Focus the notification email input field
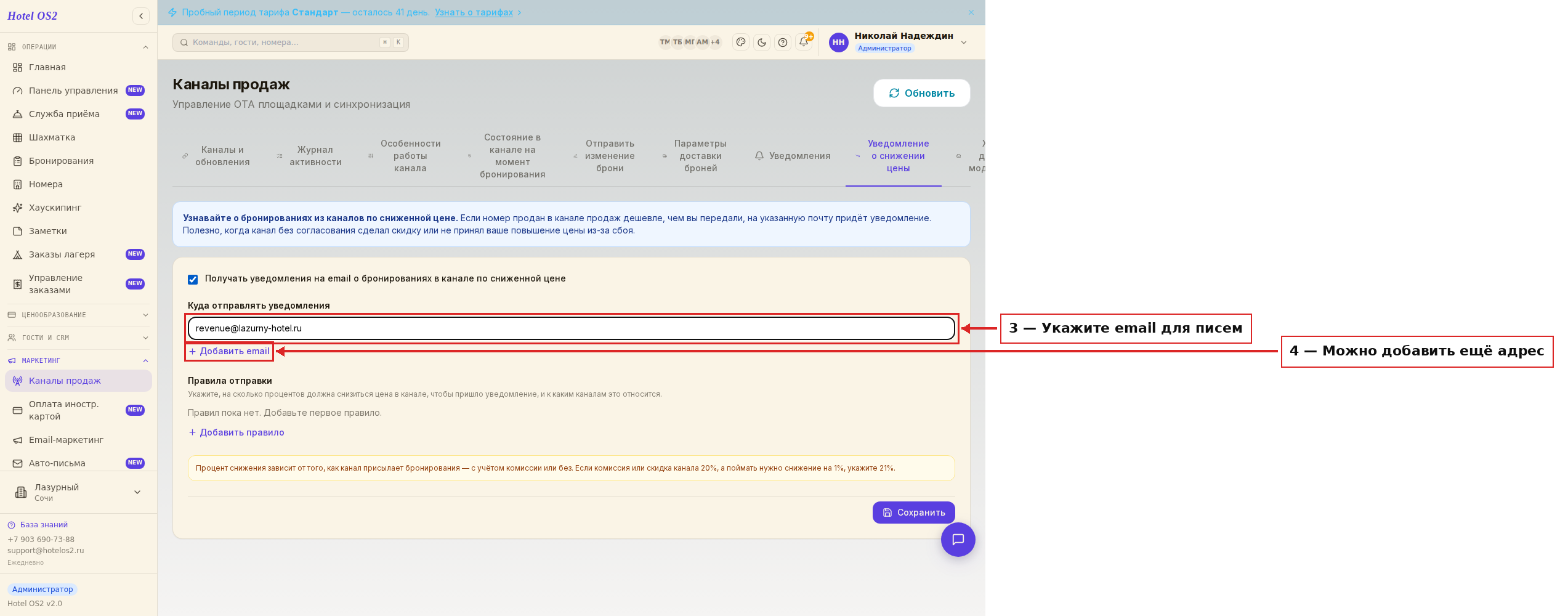Viewport: 1568px width, 616px height. point(571,328)
